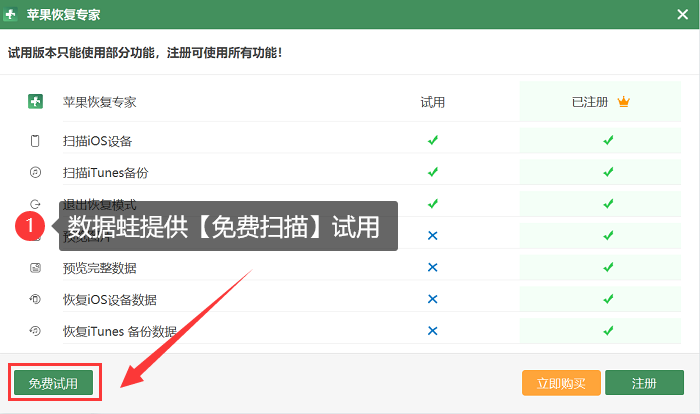Screen dimensions: 700x414
Task: Click the 已注册 checkmark for 预览完整数据
Action: point(608,268)
